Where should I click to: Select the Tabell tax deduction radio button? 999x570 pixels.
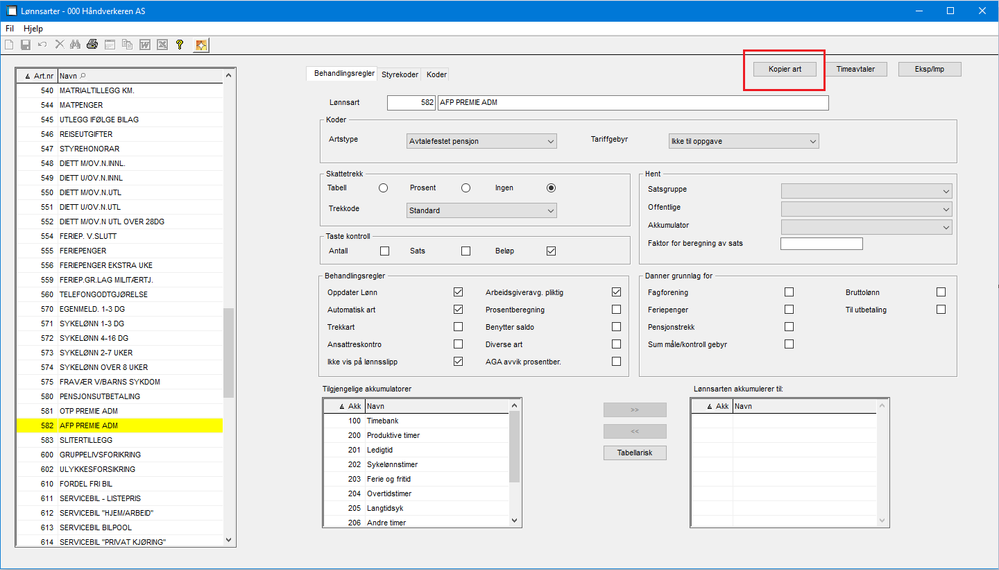pos(383,188)
